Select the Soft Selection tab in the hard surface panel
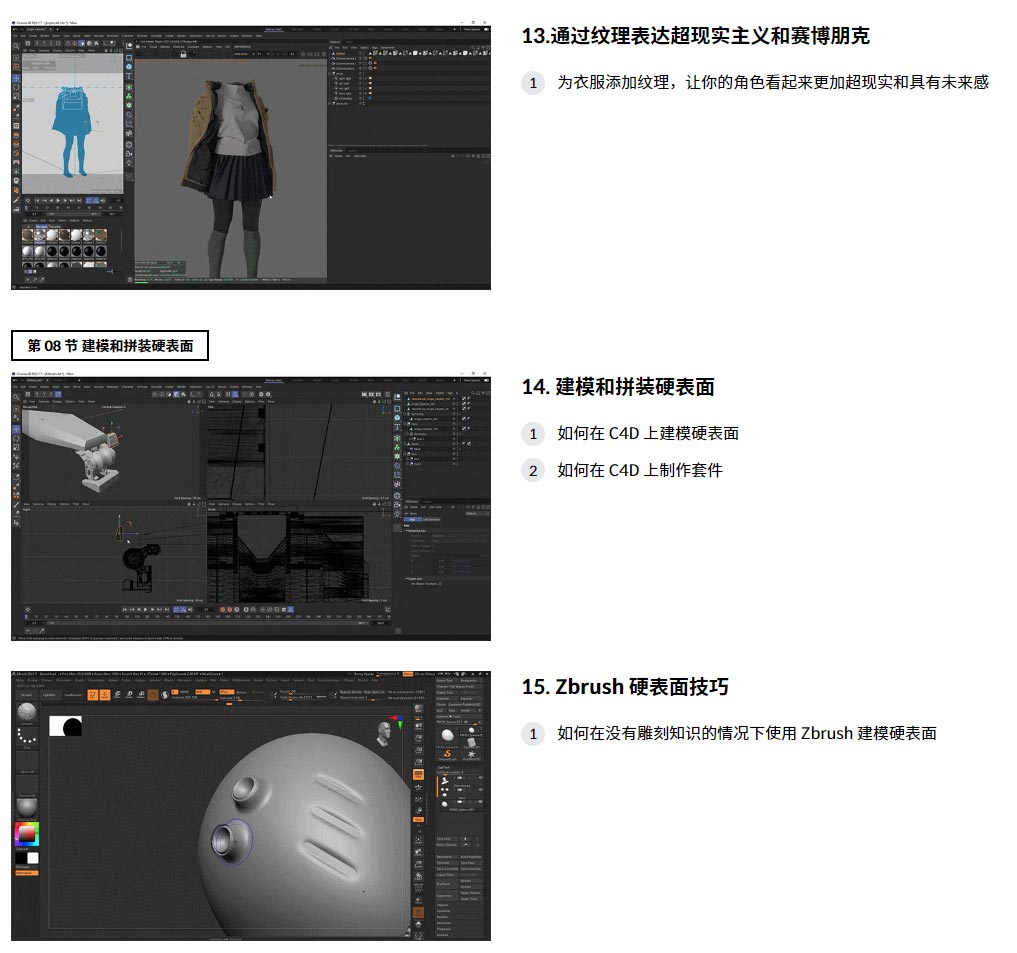Image resolution: width=1017 pixels, height=953 pixels. point(431,520)
